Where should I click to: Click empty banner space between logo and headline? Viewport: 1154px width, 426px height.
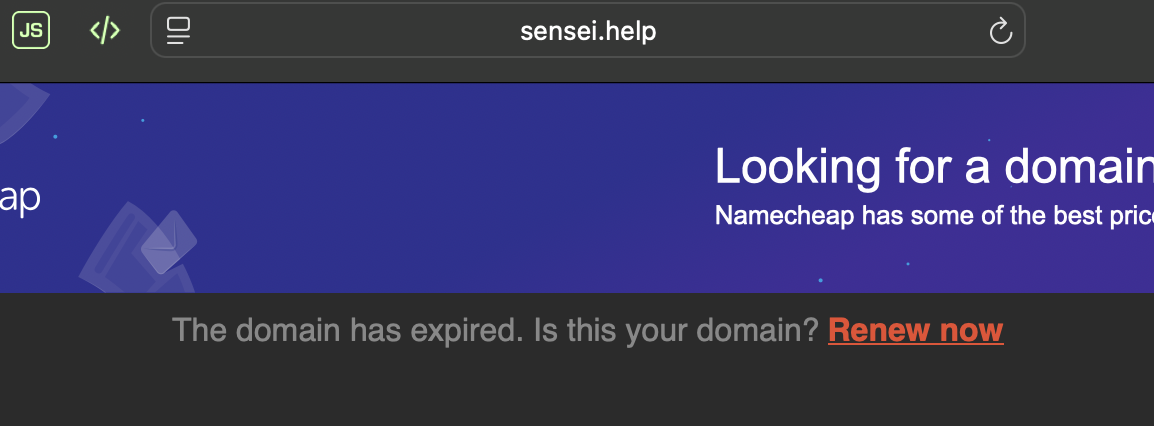coord(450,190)
